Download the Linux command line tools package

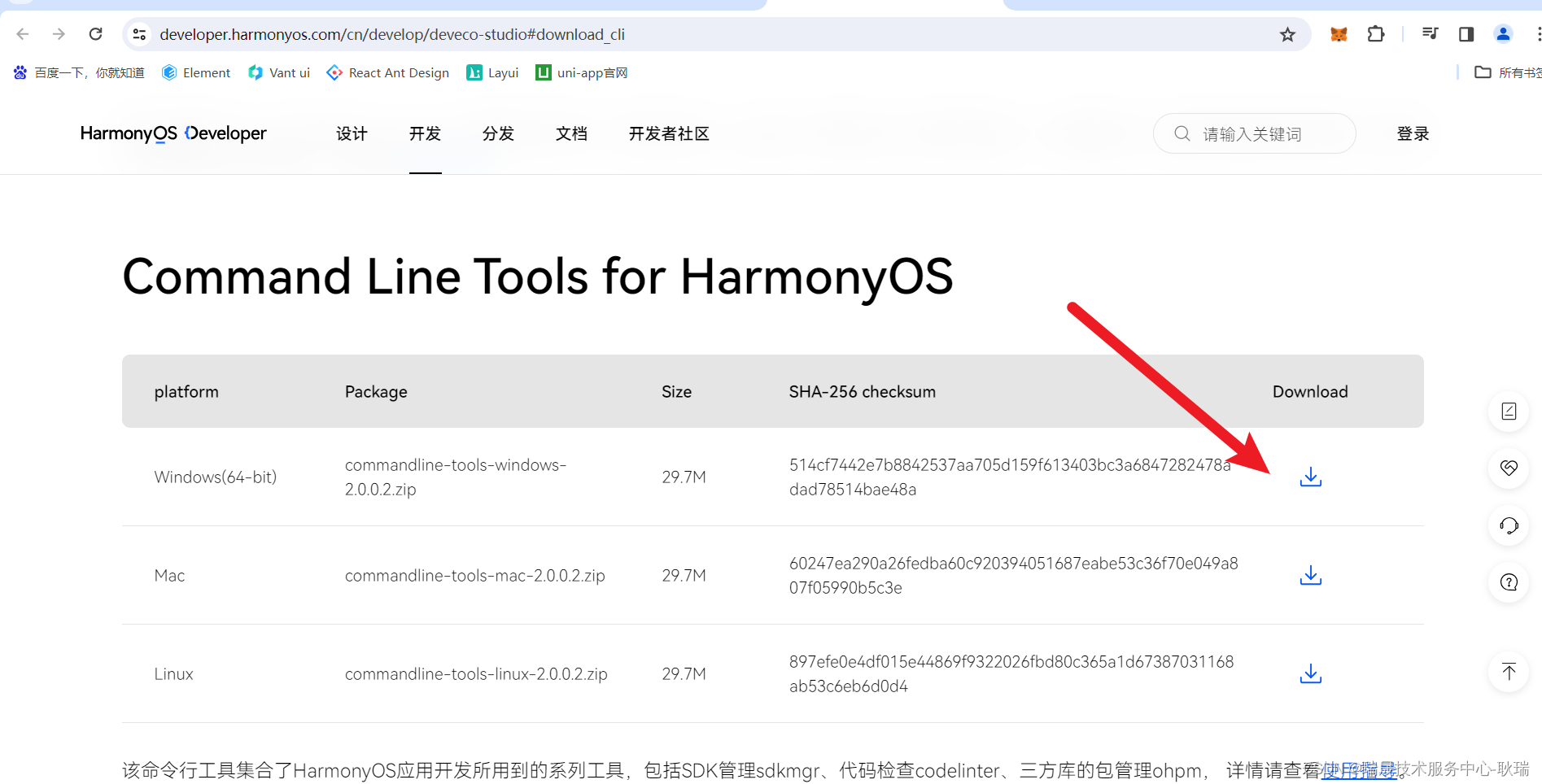coord(1310,673)
